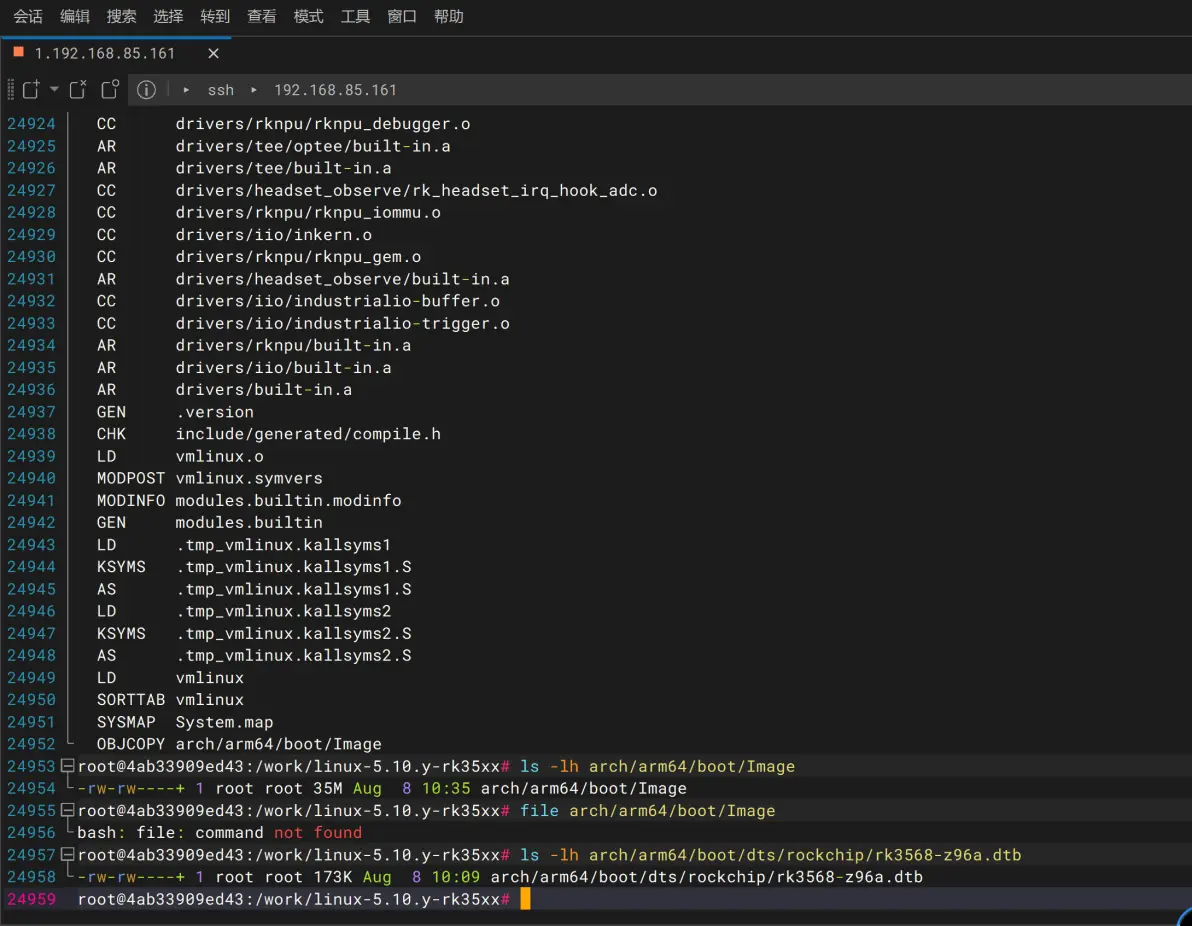Click the 10:09 timestamp

tap(456, 877)
